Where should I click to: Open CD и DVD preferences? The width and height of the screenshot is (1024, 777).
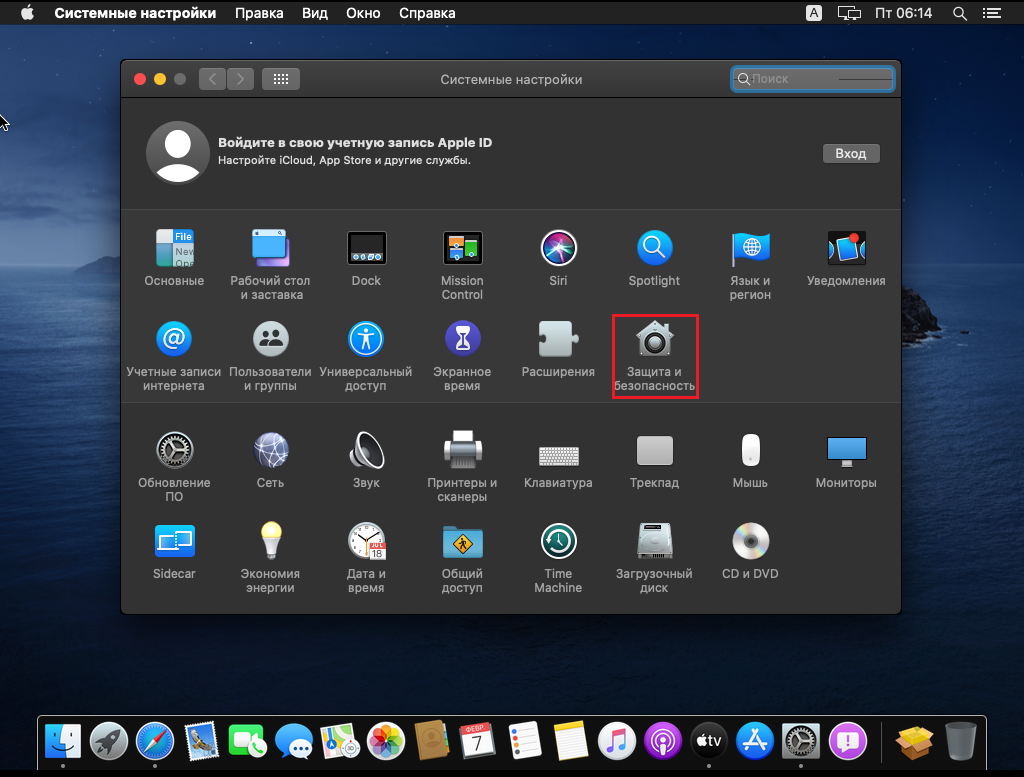(750, 541)
